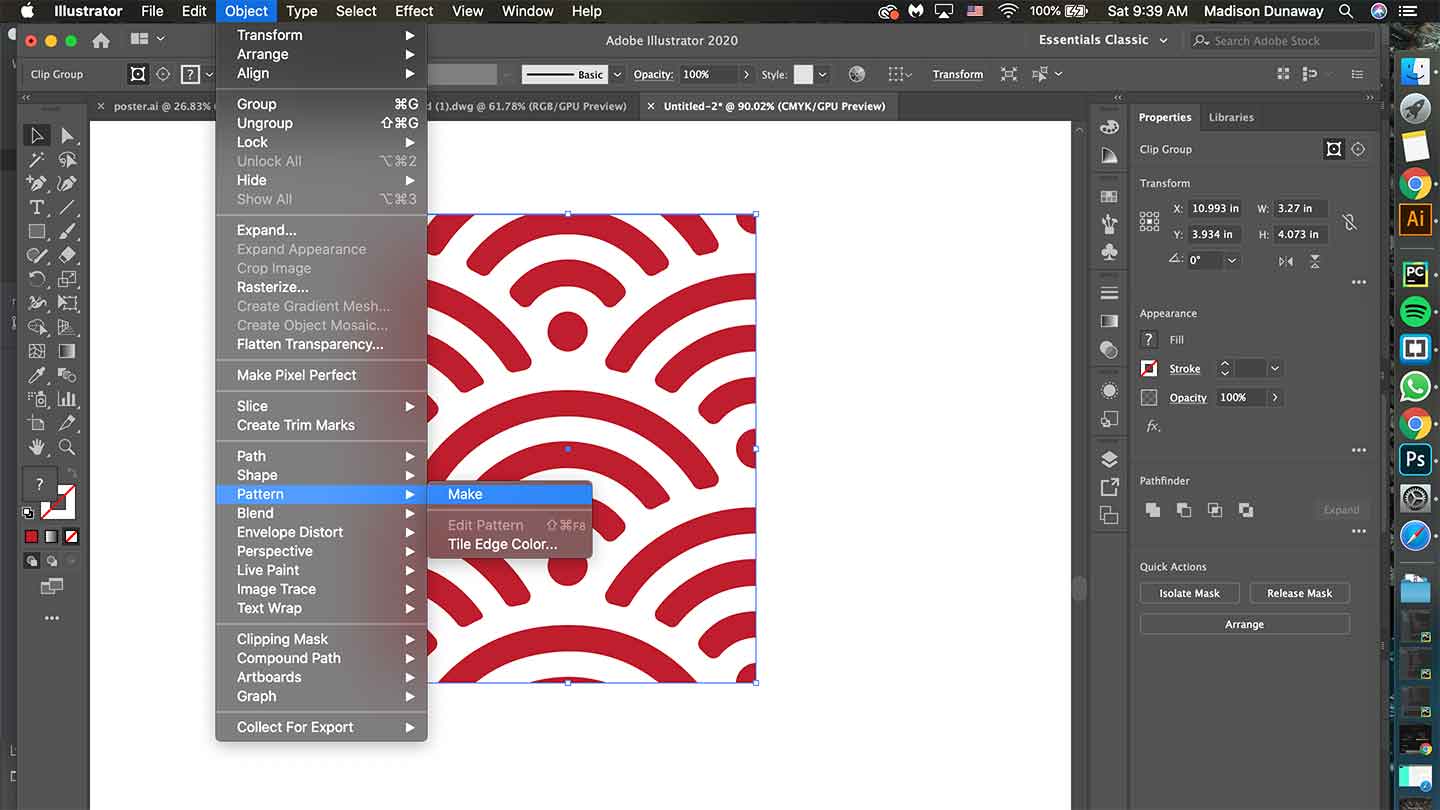Click the Search Adobe Stock field

pyautogui.click(x=1282, y=40)
